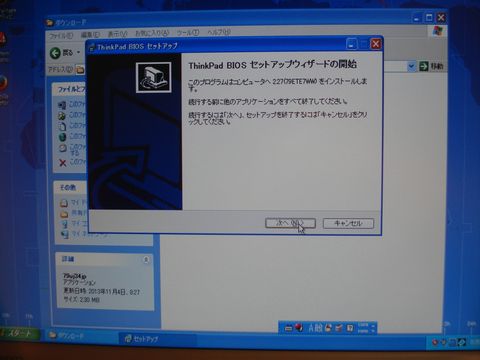The width and height of the screenshot is (480, 360).
Task: Click the folder icon in the address bar
Action: pos(80,69)
